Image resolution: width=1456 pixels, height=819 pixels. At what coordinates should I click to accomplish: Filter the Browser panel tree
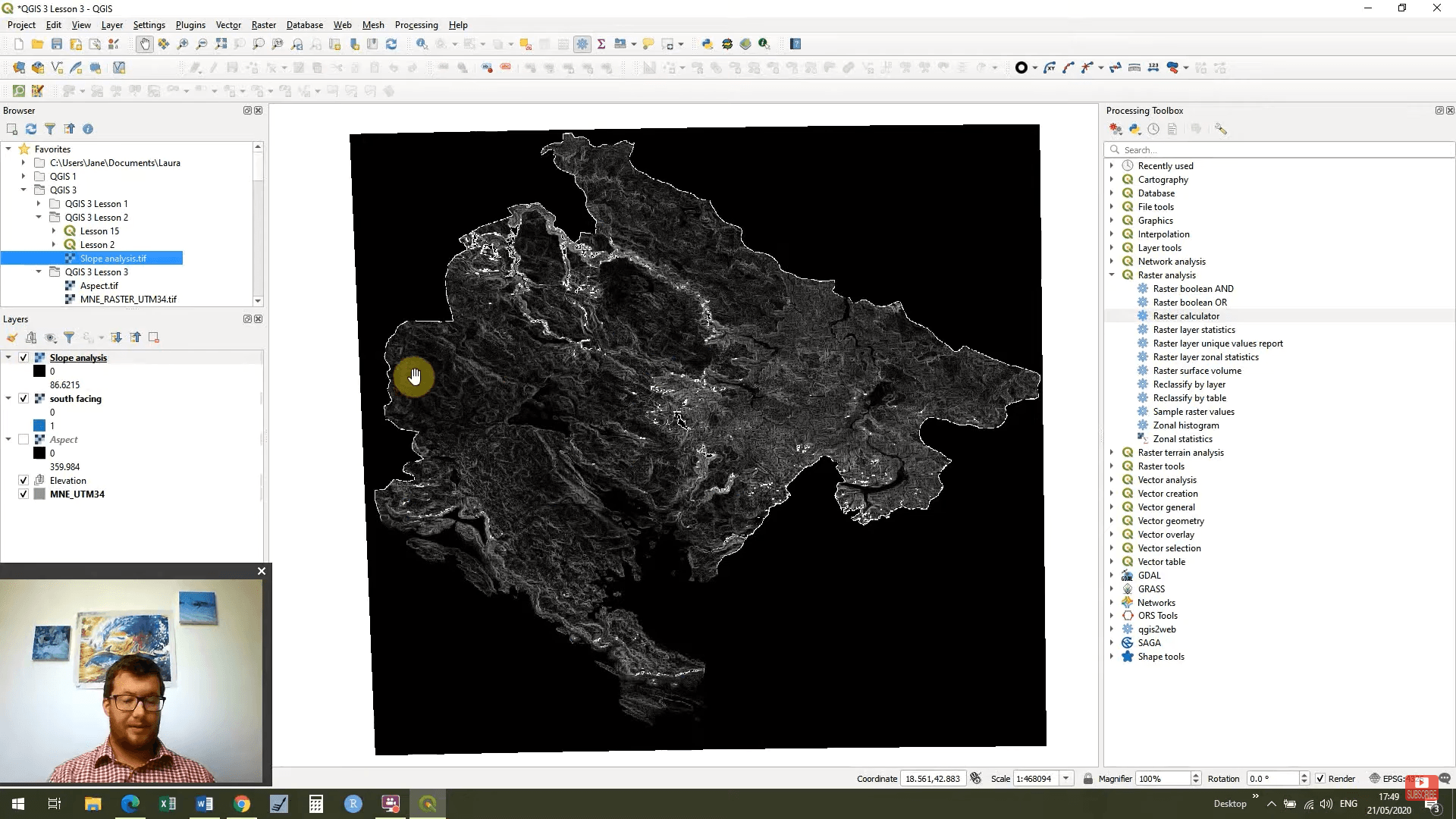tap(50, 129)
